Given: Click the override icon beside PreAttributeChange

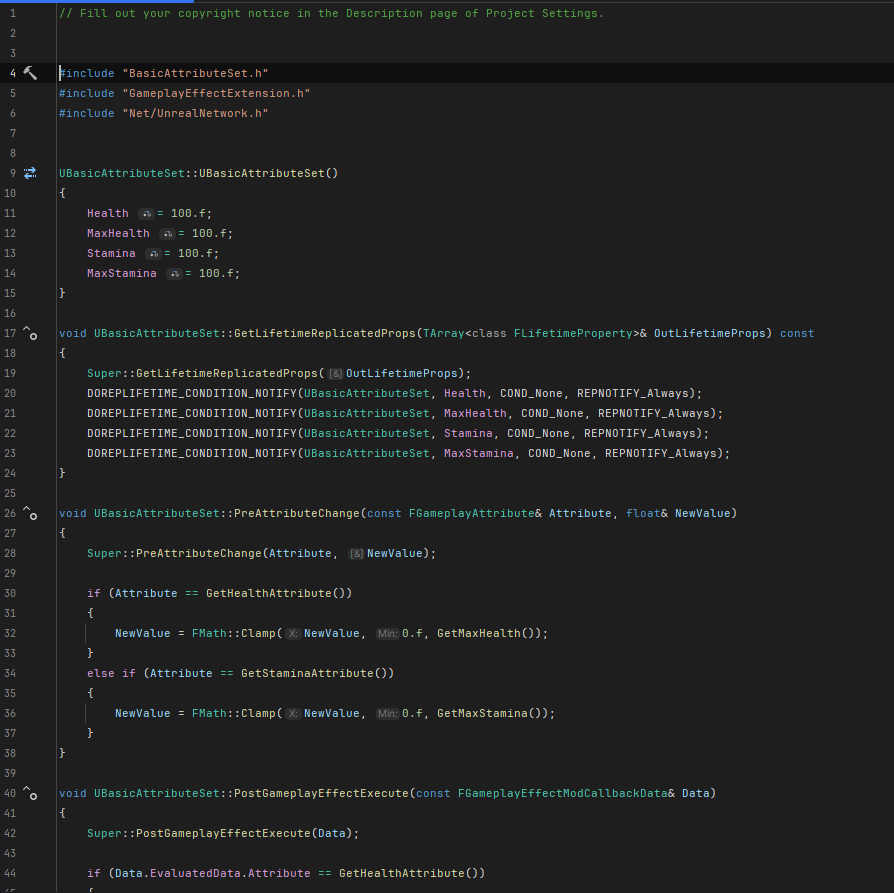Looking at the screenshot, I should (30, 517).
